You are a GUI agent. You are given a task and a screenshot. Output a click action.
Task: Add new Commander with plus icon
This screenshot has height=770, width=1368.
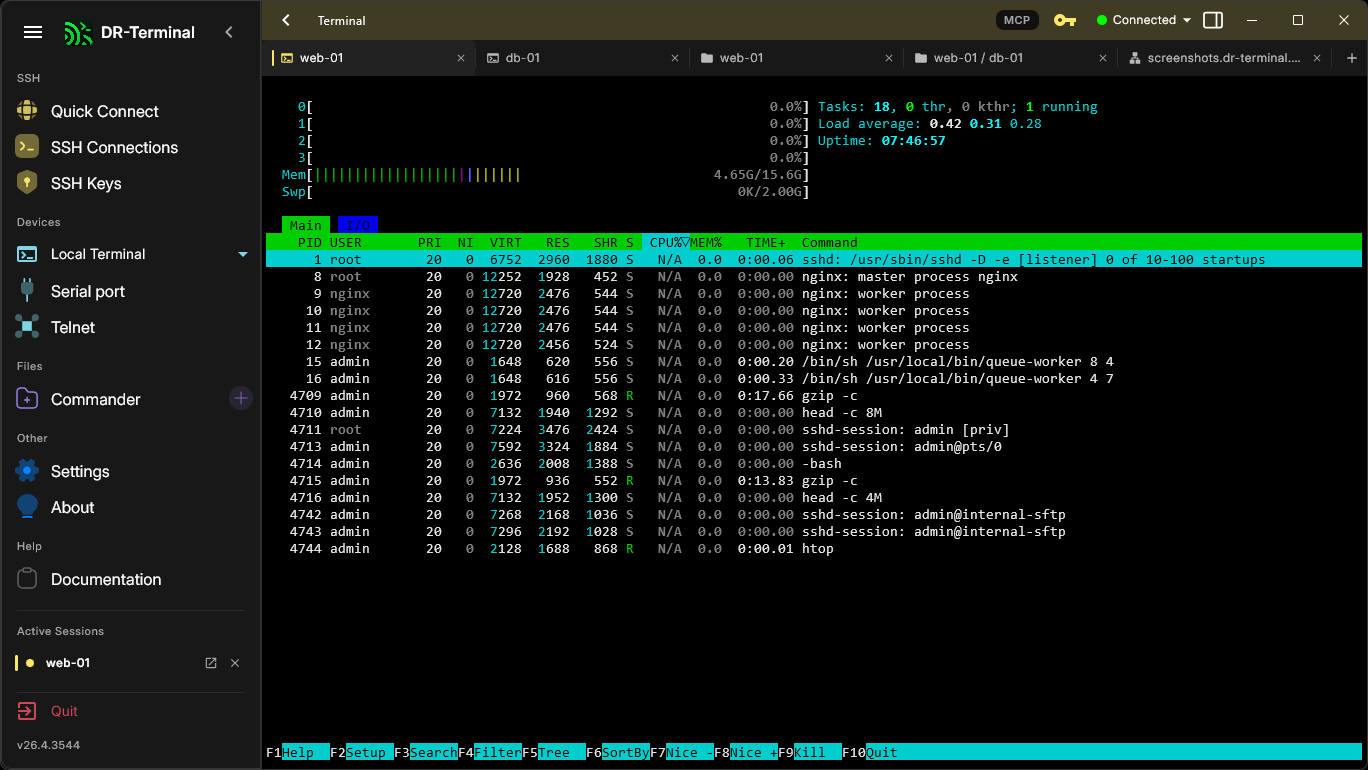point(241,398)
